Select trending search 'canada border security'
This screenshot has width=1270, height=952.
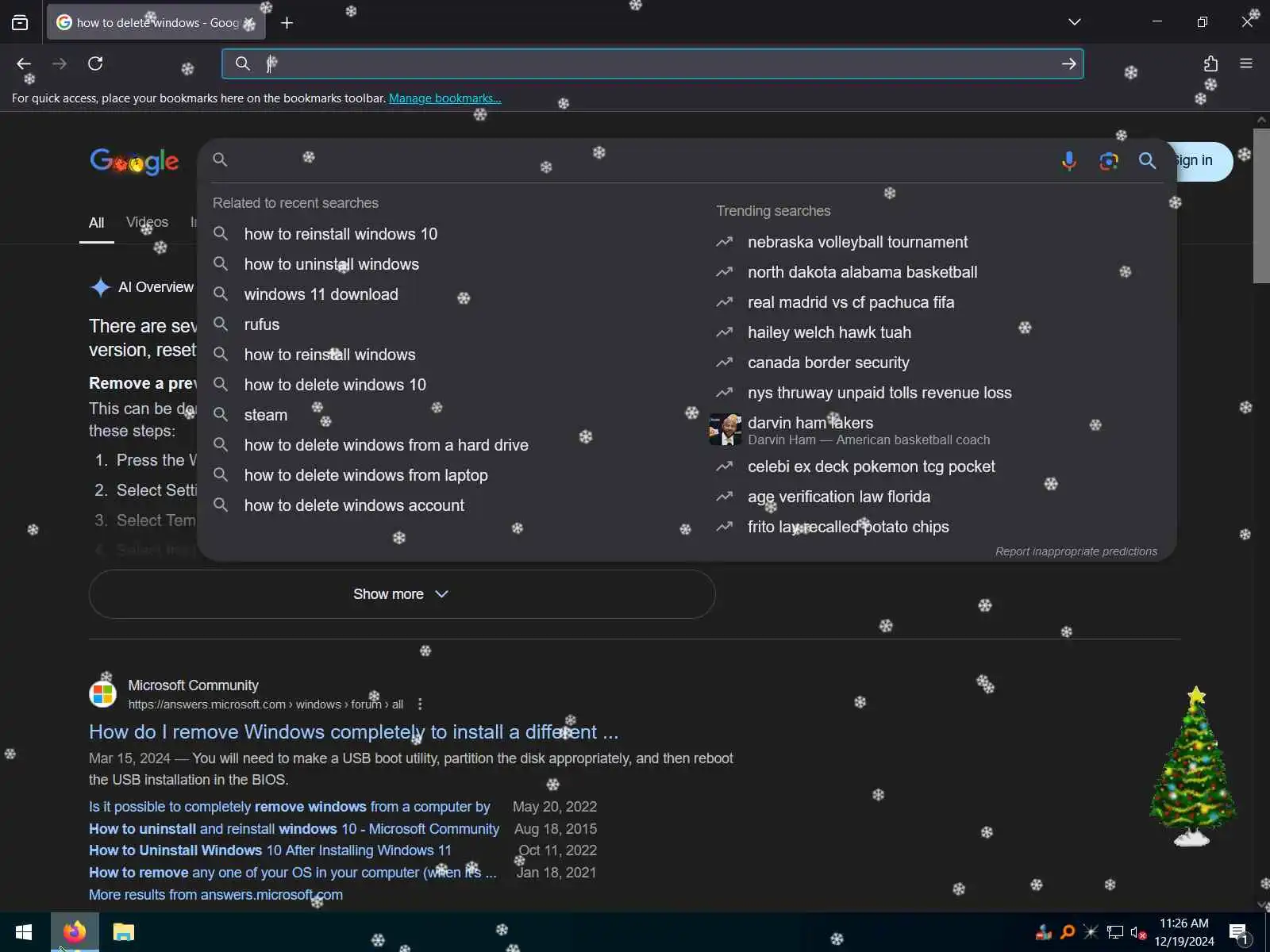829,363
